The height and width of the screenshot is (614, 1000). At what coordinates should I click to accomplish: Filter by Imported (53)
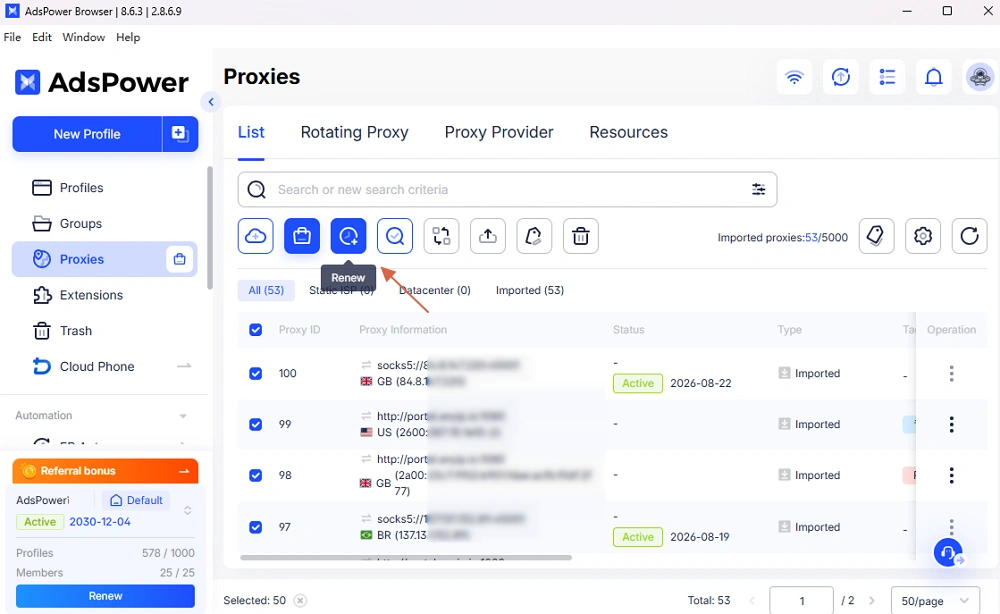(x=529, y=290)
